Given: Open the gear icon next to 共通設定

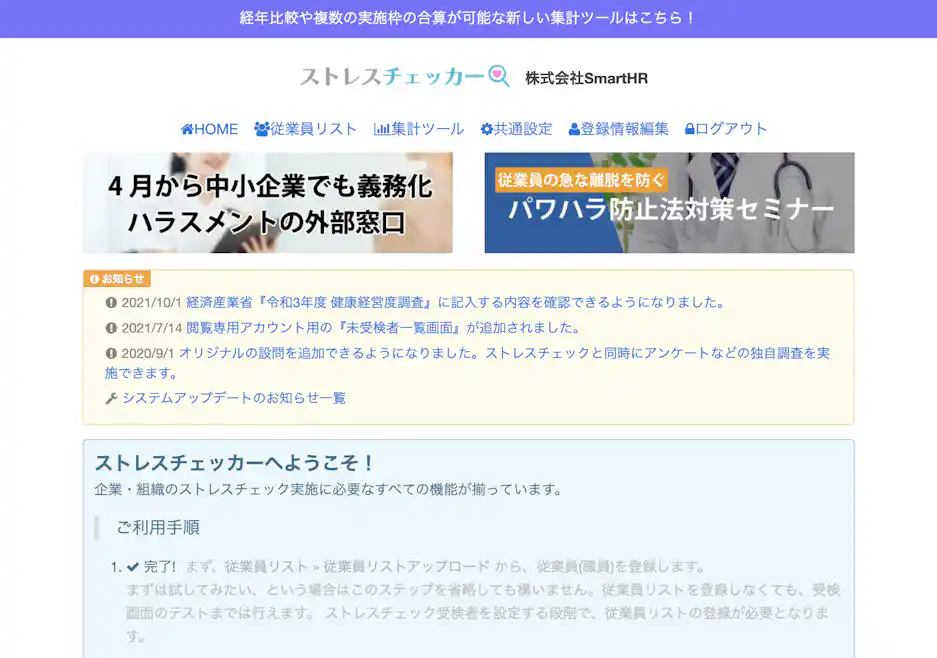Looking at the screenshot, I should coord(485,128).
